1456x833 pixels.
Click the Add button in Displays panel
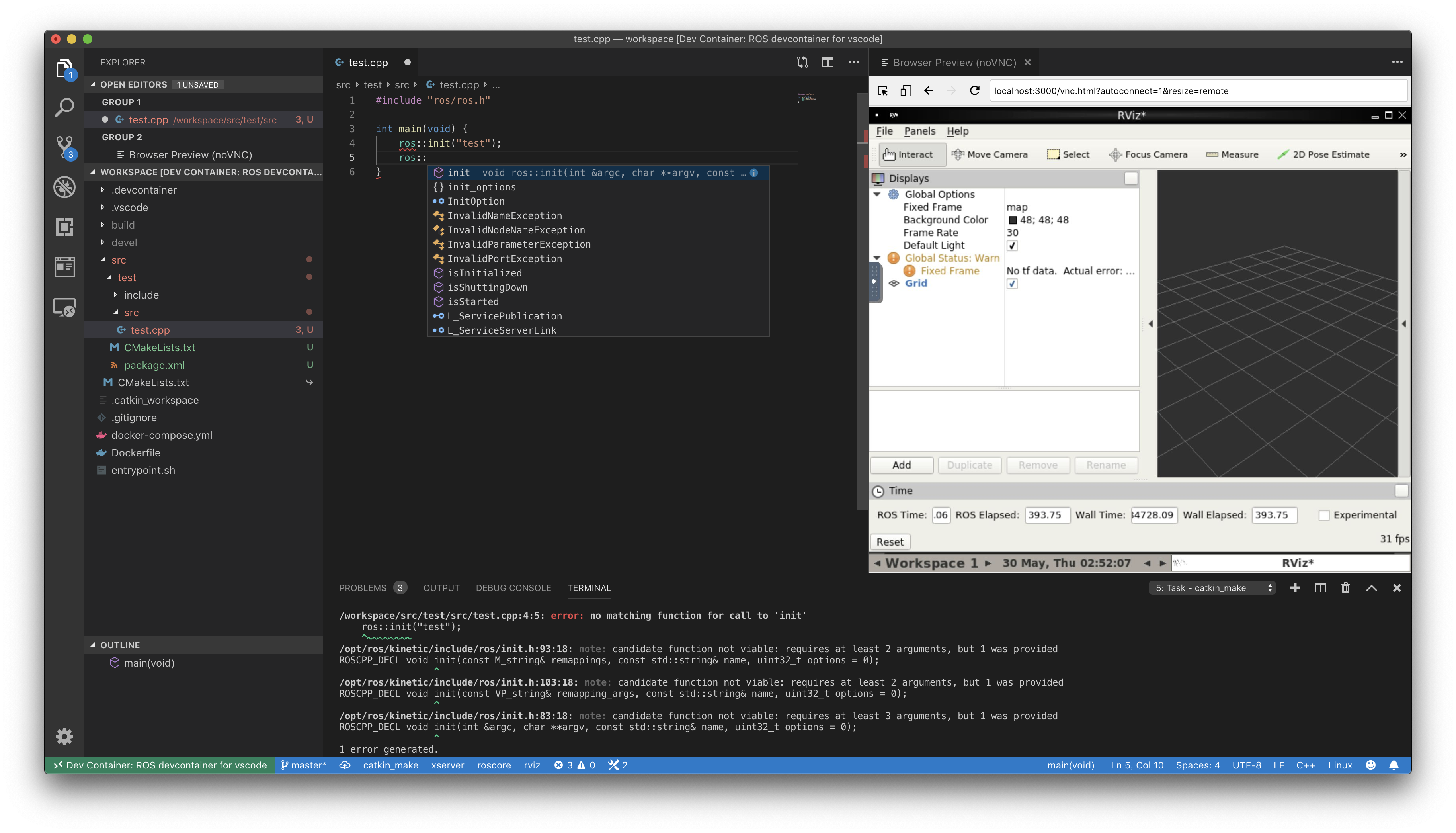click(x=901, y=465)
